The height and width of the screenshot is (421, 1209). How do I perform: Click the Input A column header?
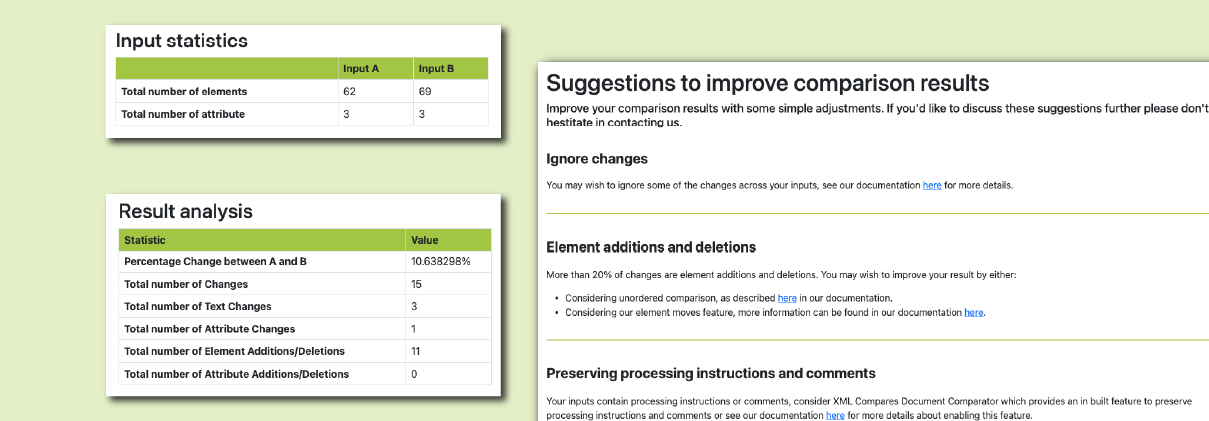click(360, 69)
